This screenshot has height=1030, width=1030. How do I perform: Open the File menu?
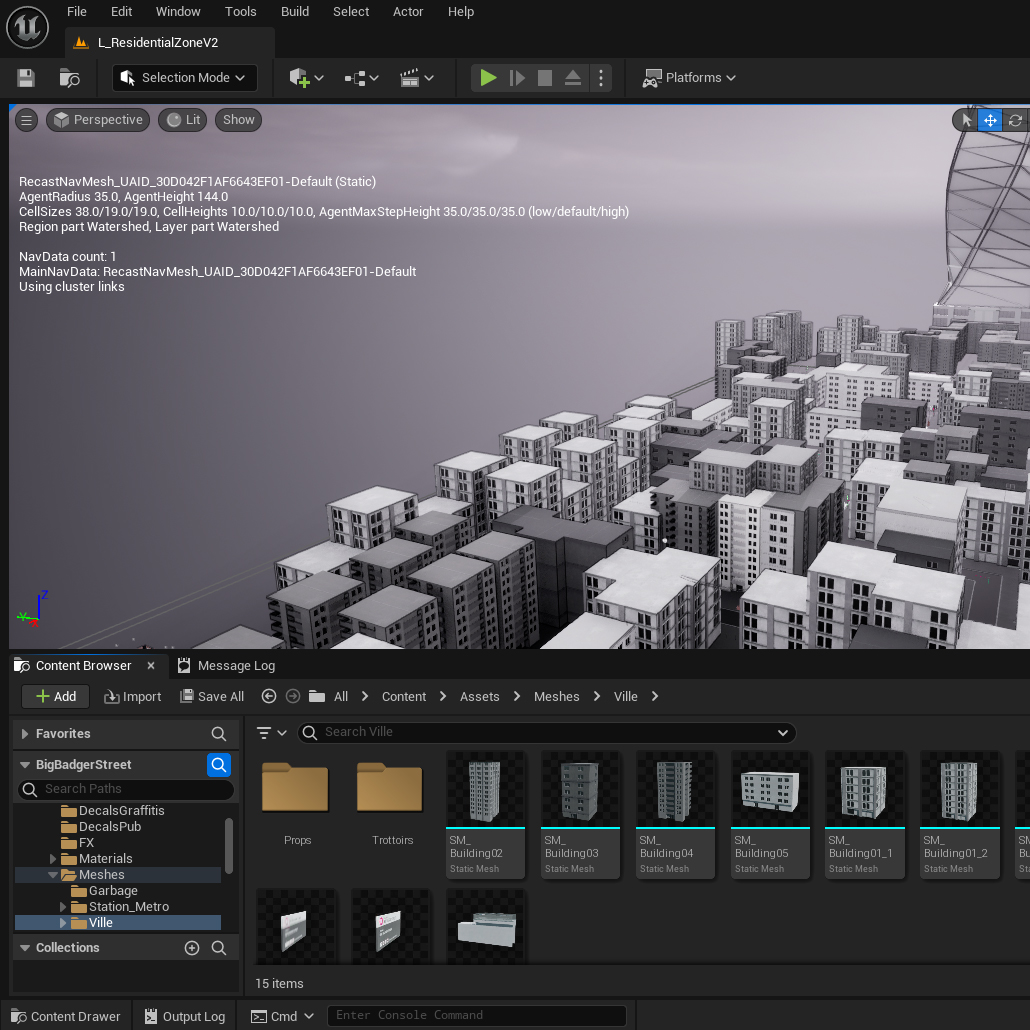pos(77,12)
